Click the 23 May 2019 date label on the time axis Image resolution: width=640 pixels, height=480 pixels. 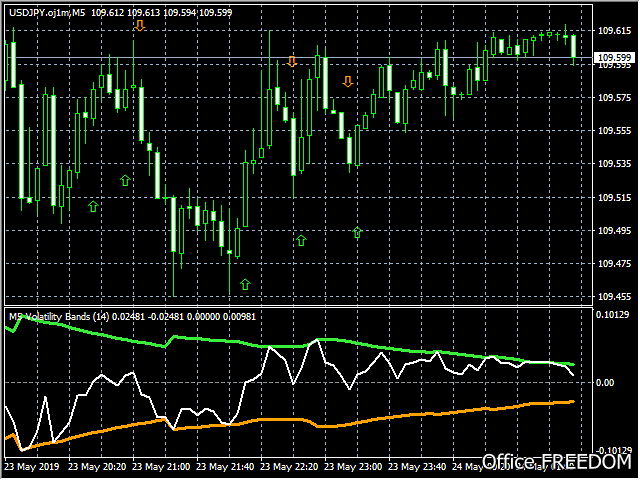point(32,467)
